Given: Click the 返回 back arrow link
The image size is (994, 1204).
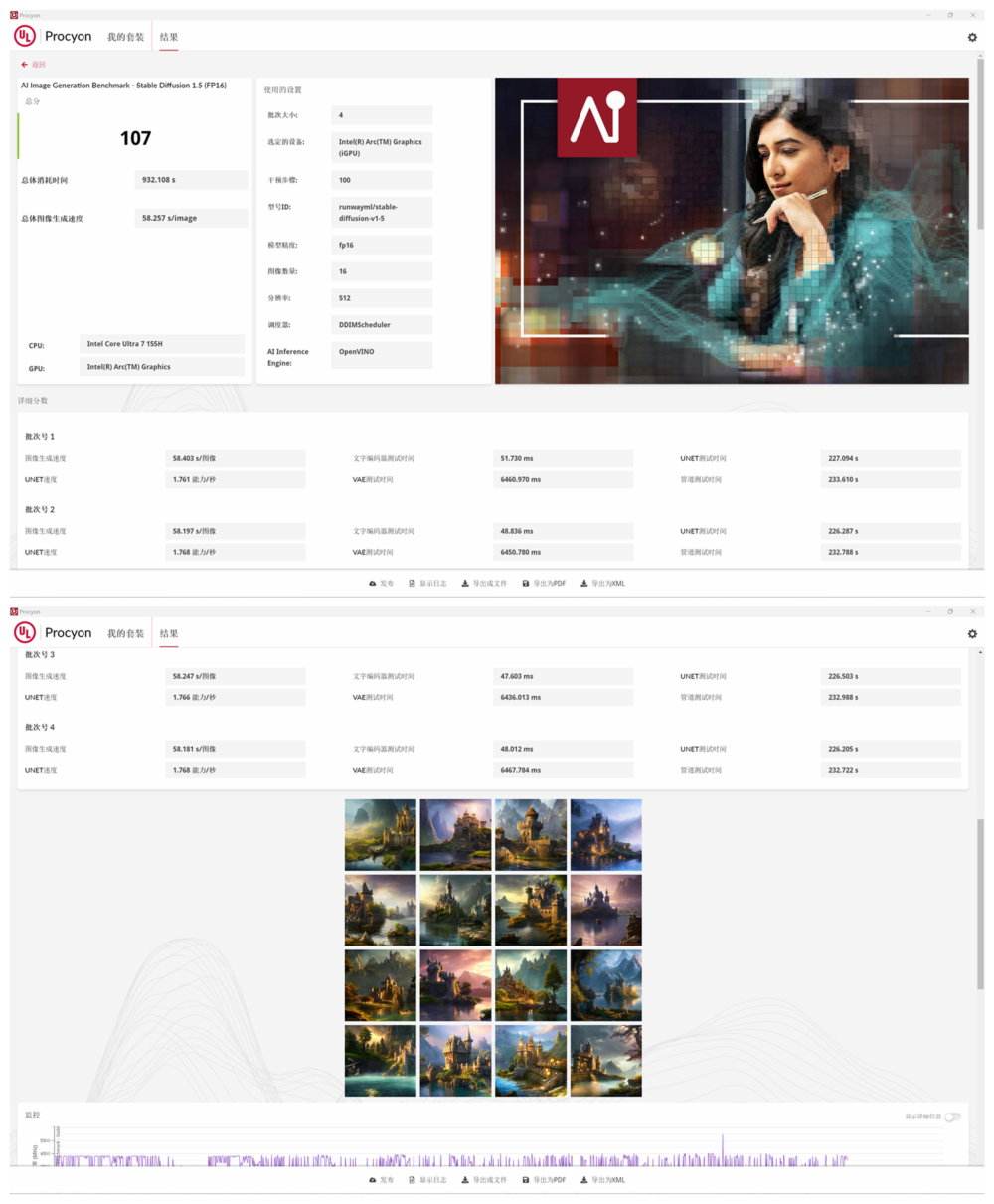Looking at the screenshot, I should pos(33,65).
